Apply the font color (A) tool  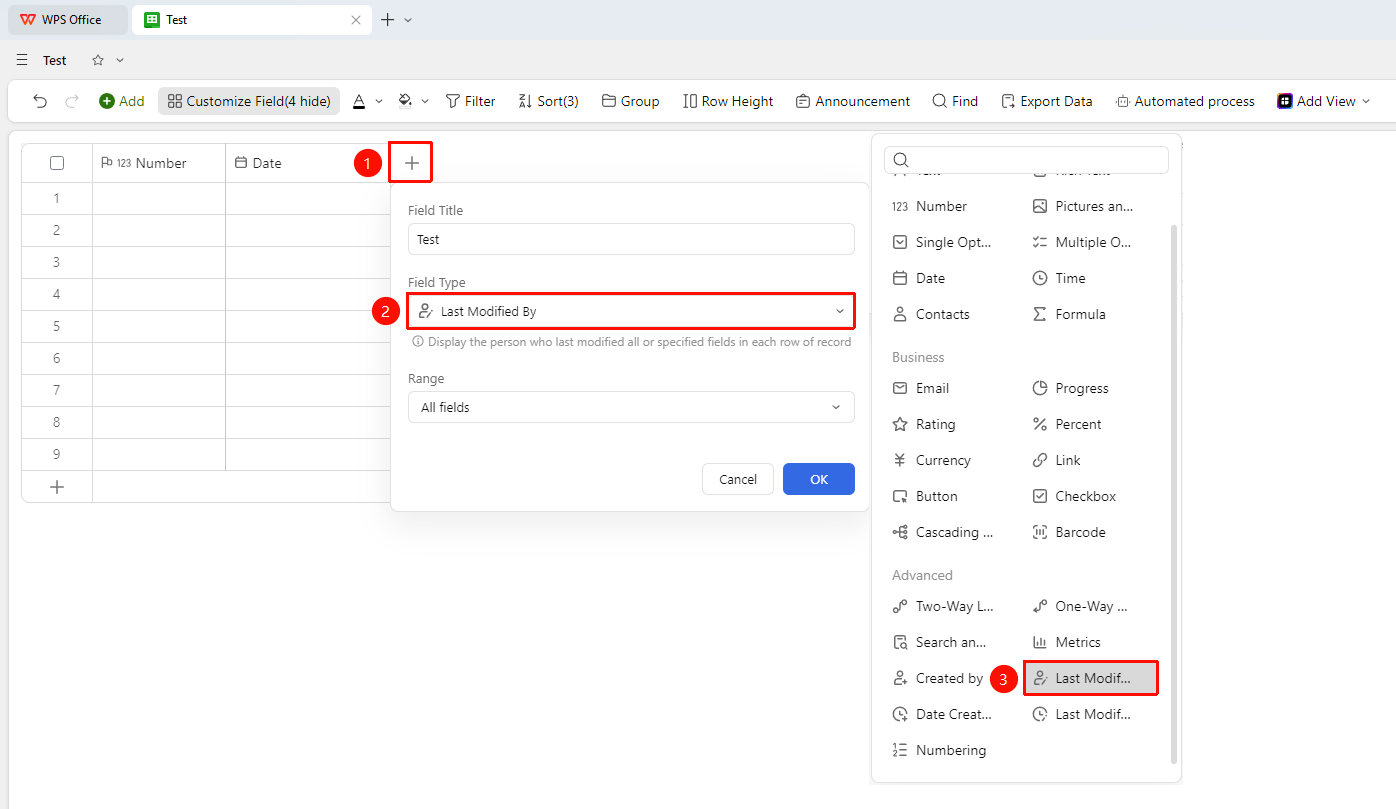pos(359,101)
